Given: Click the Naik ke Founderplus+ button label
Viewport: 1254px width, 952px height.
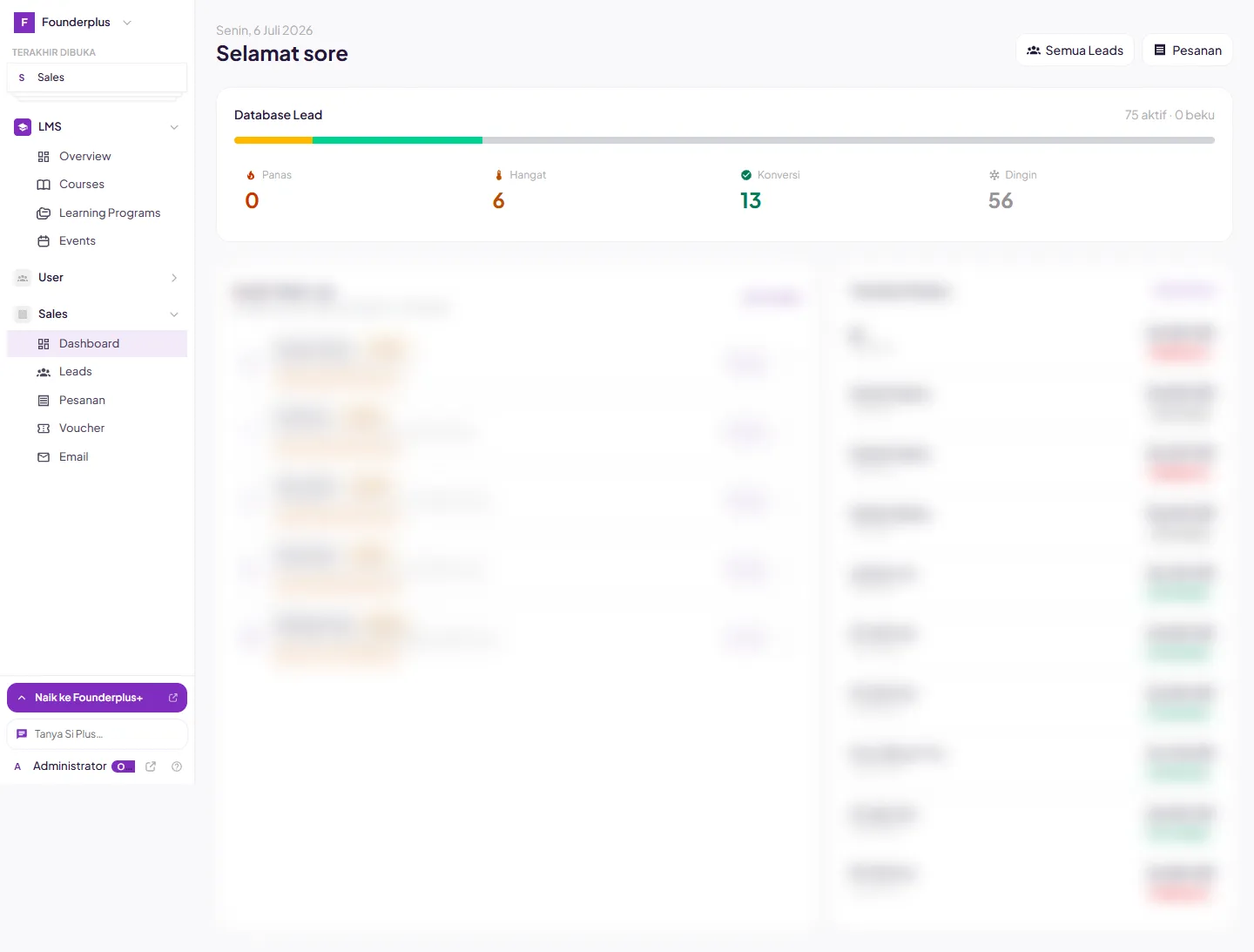Looking at the screenshot, I should click(89, 698).
